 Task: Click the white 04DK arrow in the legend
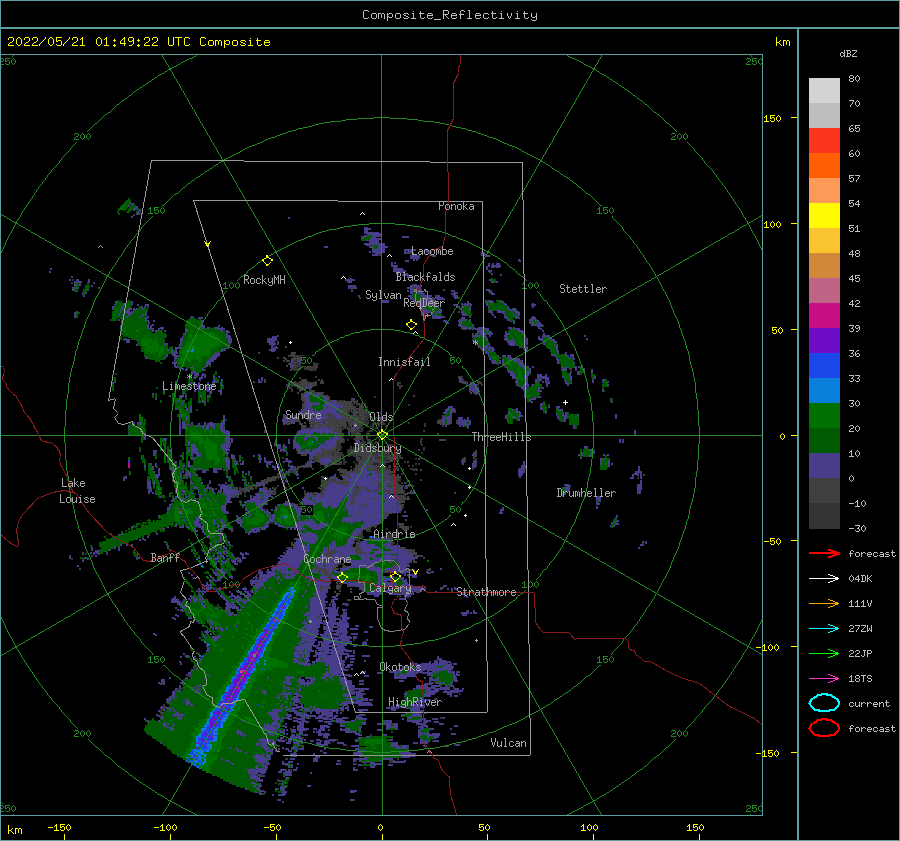824,579
